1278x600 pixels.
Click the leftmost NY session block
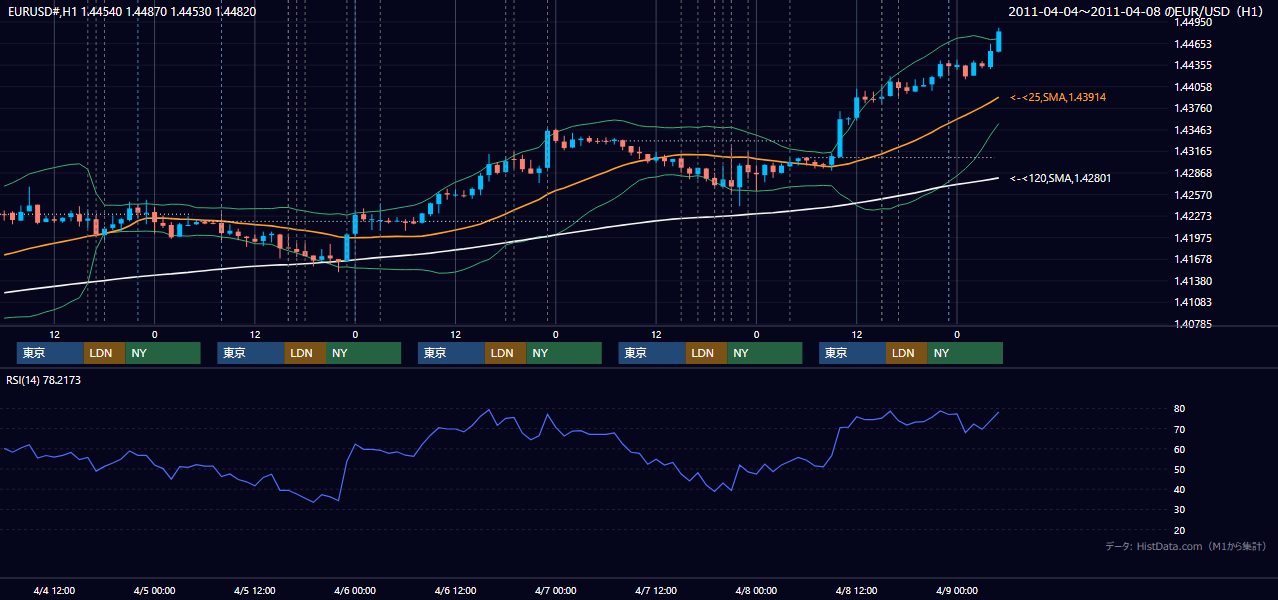coord(163,353)
